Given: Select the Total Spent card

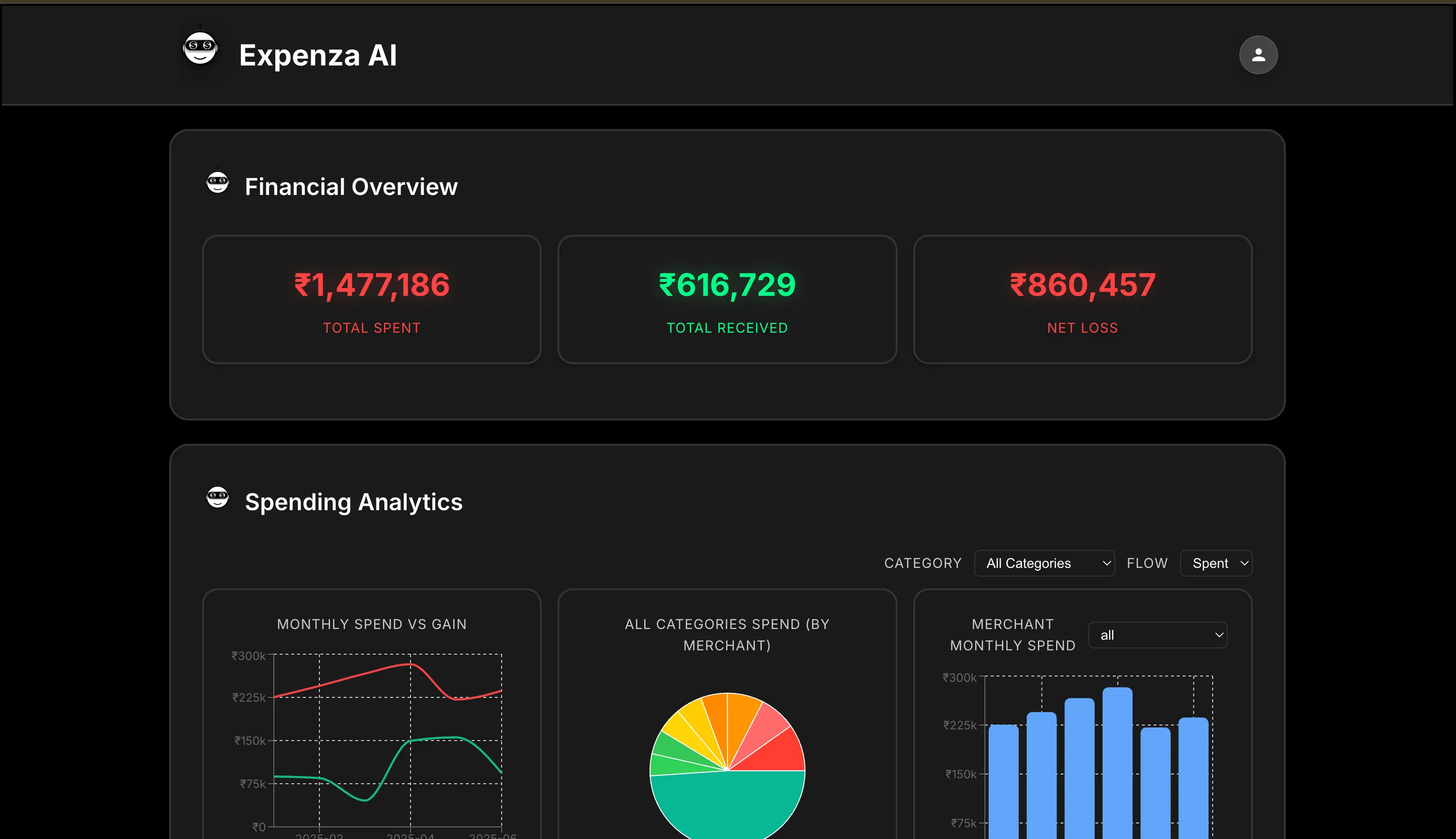Looking at the screenshot, I should pos(372,300).
